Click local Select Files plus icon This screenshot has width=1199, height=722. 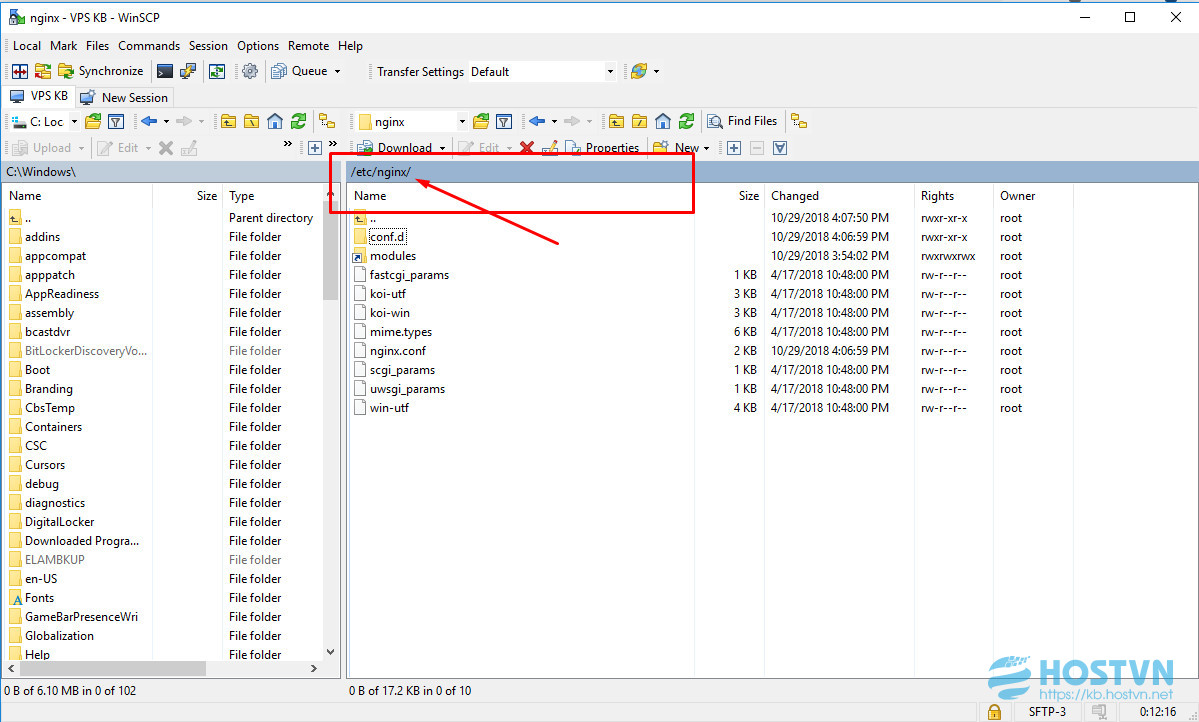click(x=315, y=148)
